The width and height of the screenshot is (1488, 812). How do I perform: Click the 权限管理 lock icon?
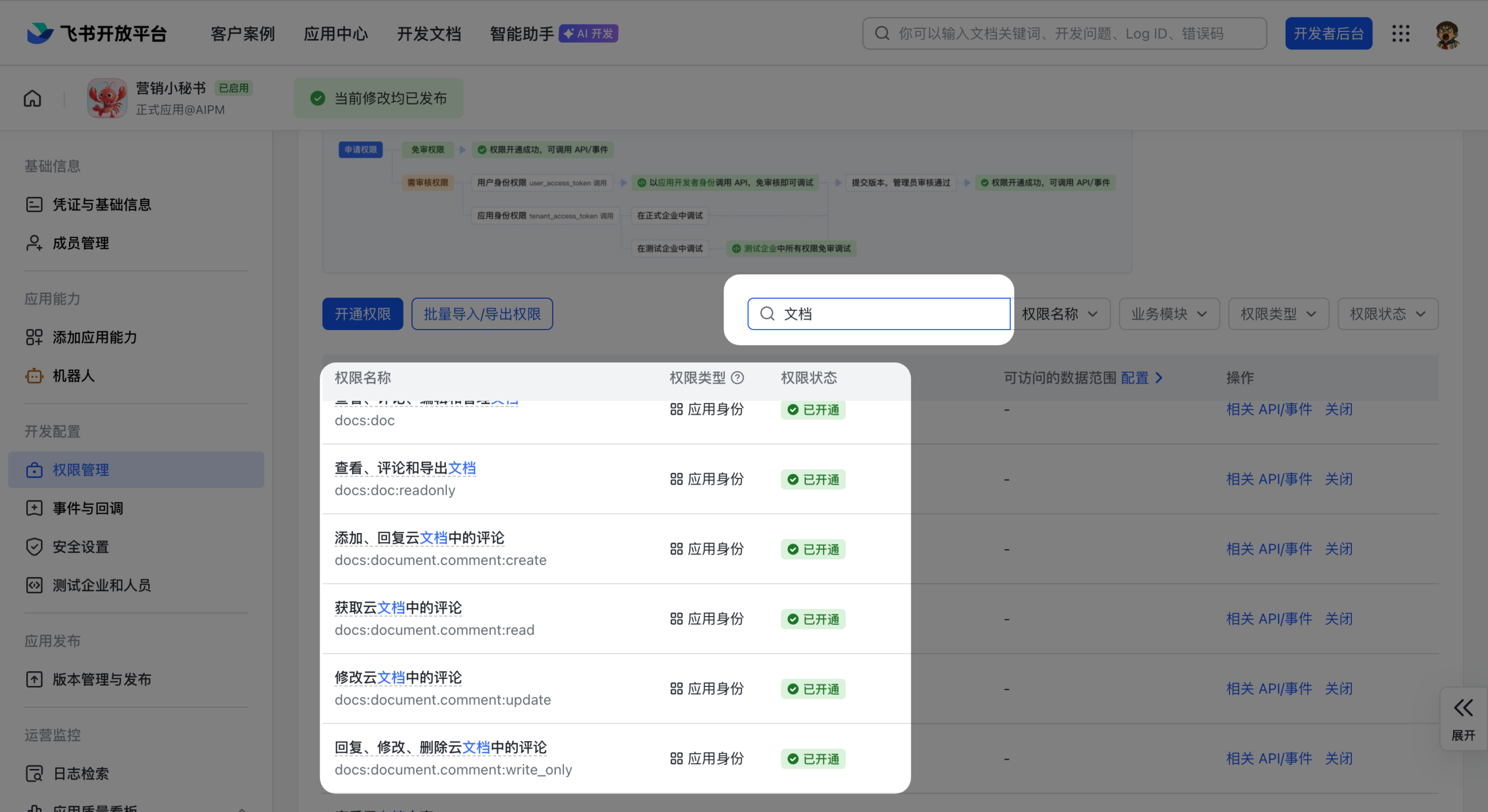click(34, 470)
